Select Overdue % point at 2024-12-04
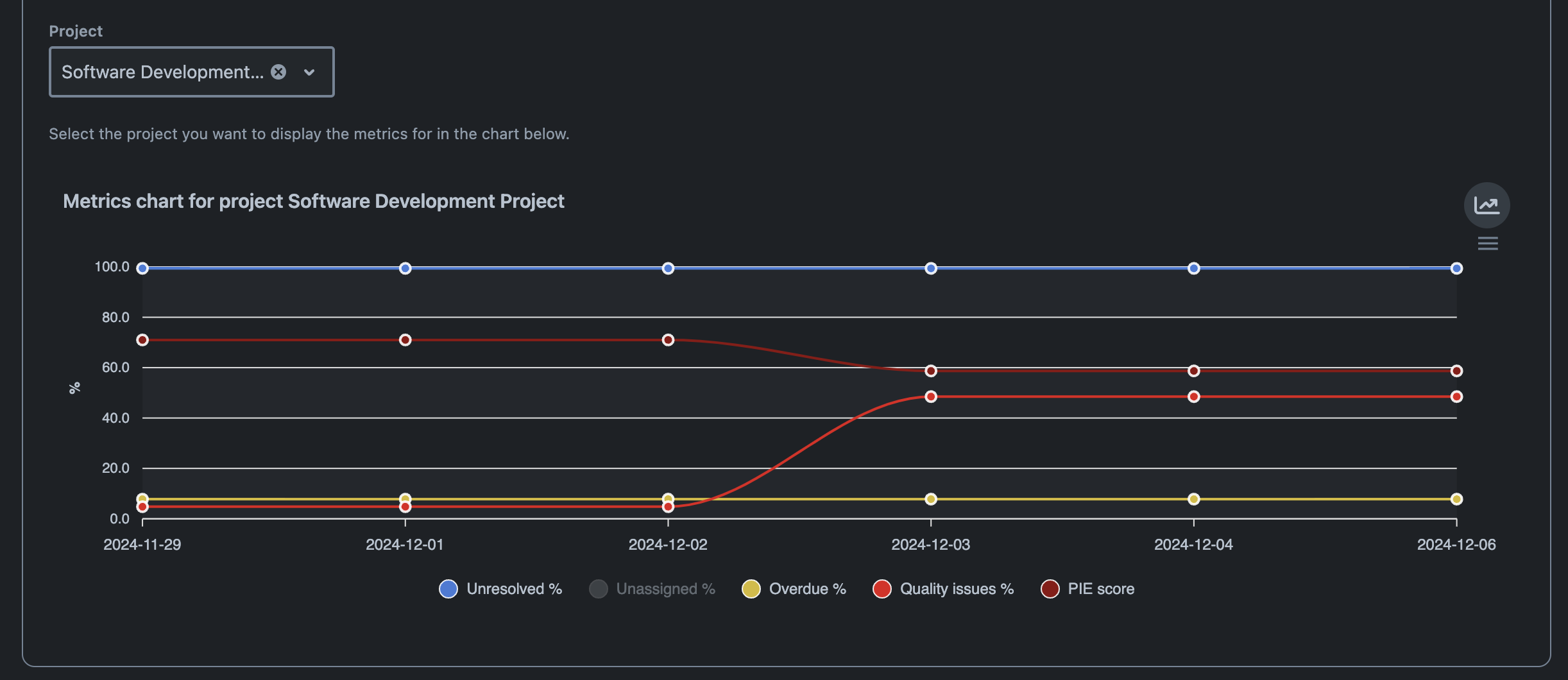This screenshot has height=680, width=1568. click(x=1193, y=499)
